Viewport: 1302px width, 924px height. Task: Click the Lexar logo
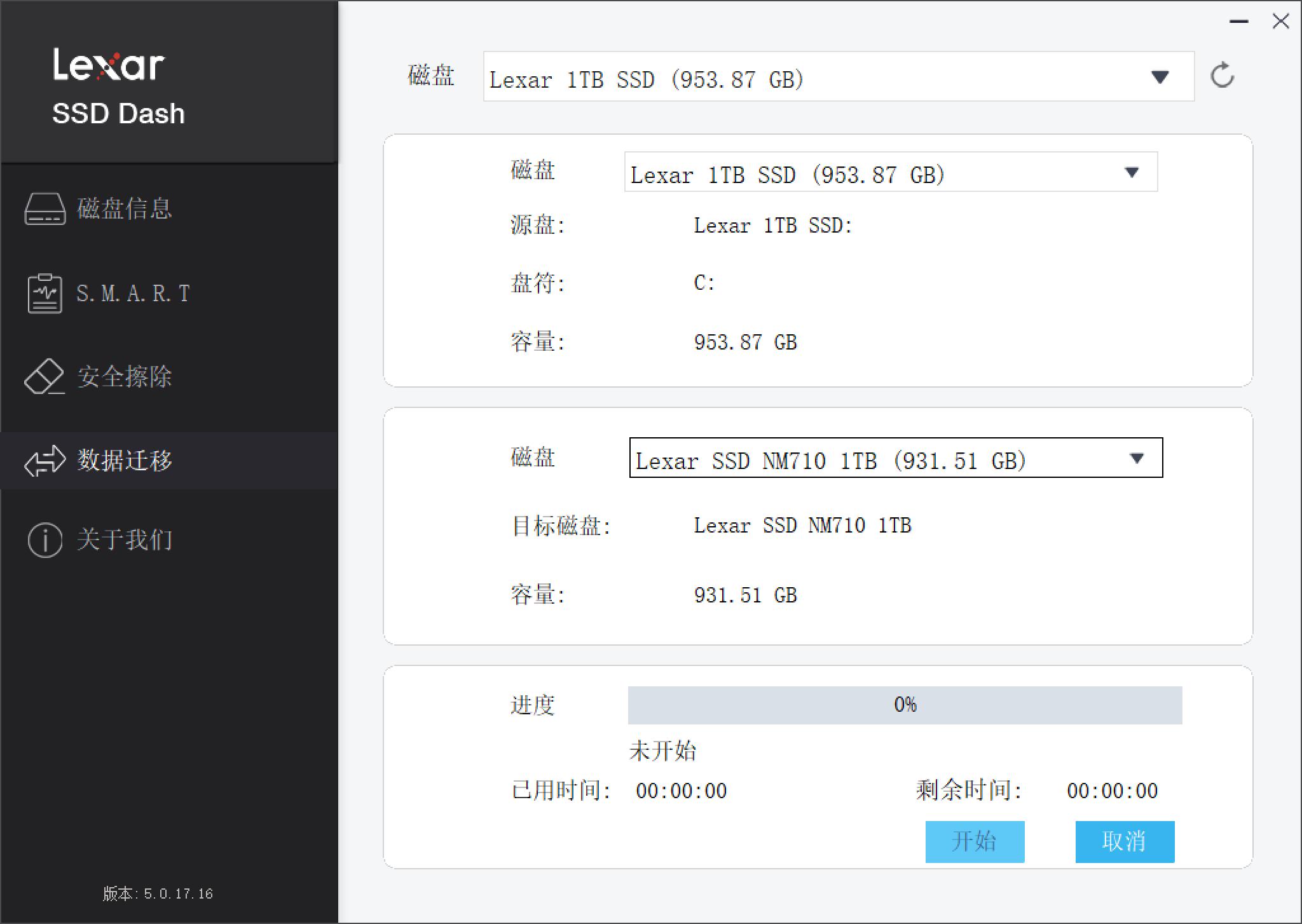pyautogui.click(x=108, y=64)
